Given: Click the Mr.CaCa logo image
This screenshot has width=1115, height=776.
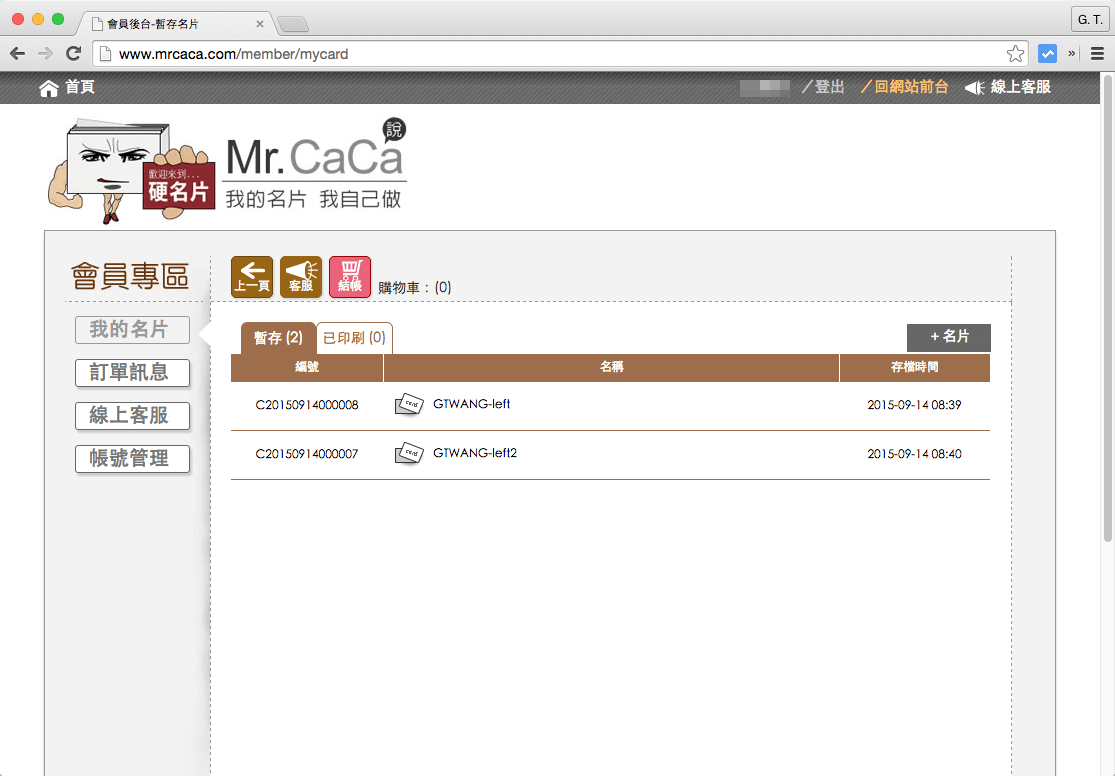Looking at the screenshot, I should [x=228, y=170].
